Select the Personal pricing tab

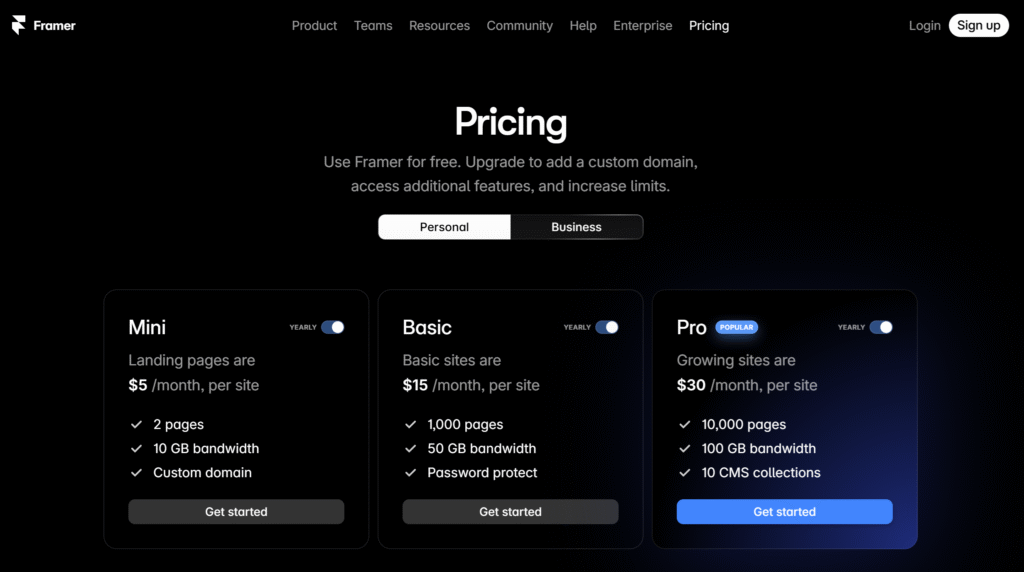444,227
